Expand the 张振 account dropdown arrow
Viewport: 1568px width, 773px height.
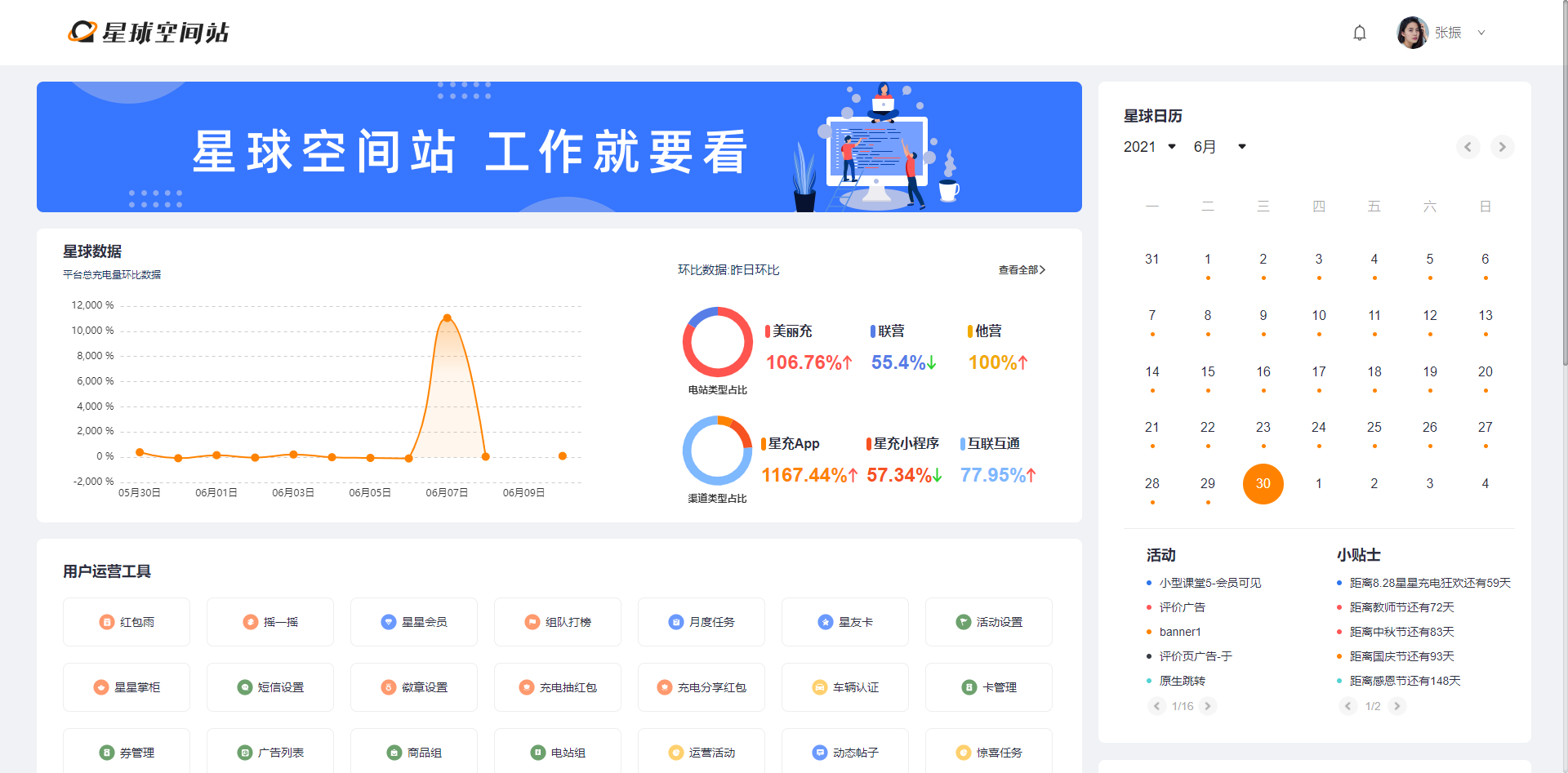coord(1481,33)
